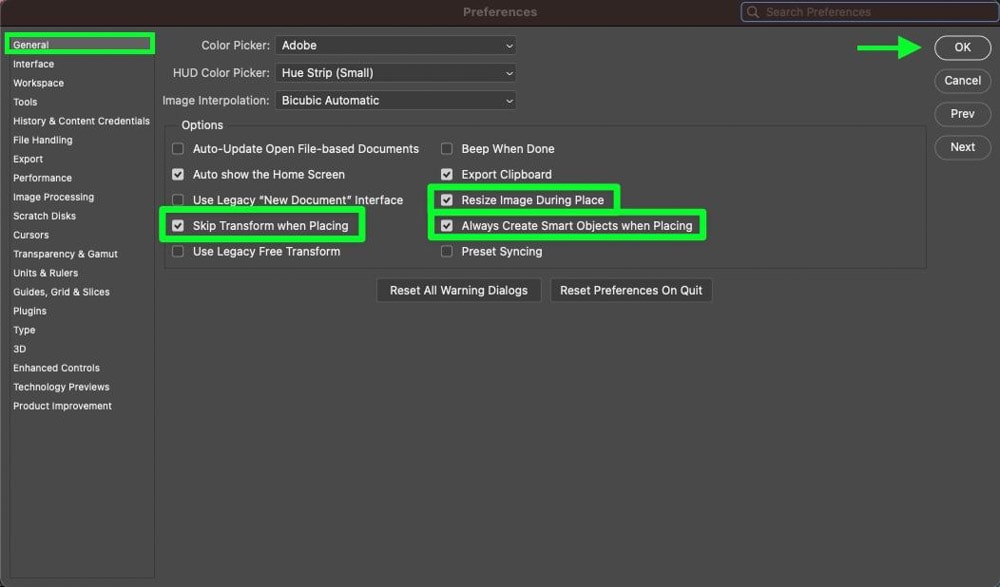This screenshot has height=587, width=1000.
Task: Go to Scratch Disks preferences
Action: click(x=45, y=216)
